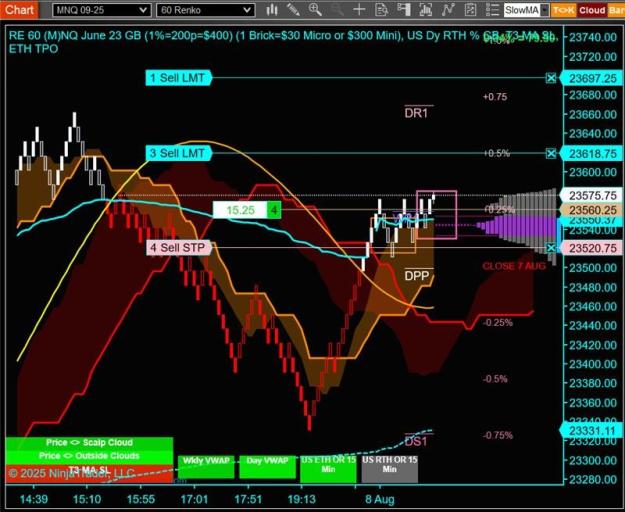Click the Cloud toolbar button
This screenshot has height=512, width=625.
(592, 10)
